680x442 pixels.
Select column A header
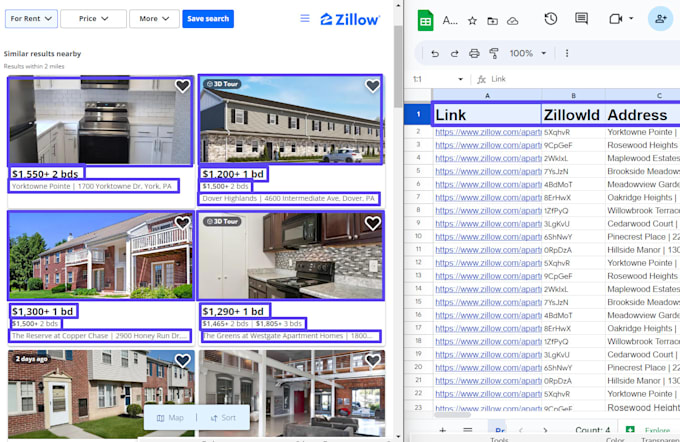point(487,95)
